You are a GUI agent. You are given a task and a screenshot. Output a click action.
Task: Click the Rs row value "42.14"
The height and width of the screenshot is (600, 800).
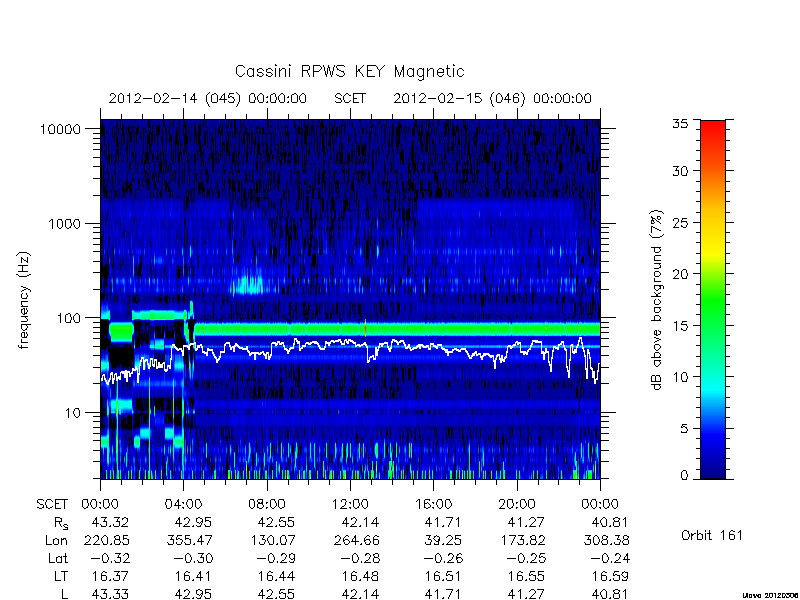tap(360, 522)
